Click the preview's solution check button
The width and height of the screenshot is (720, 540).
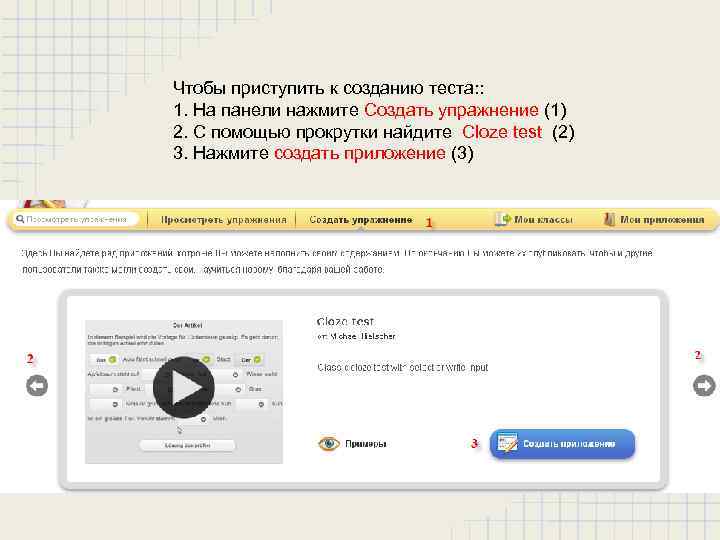point(187,445)
